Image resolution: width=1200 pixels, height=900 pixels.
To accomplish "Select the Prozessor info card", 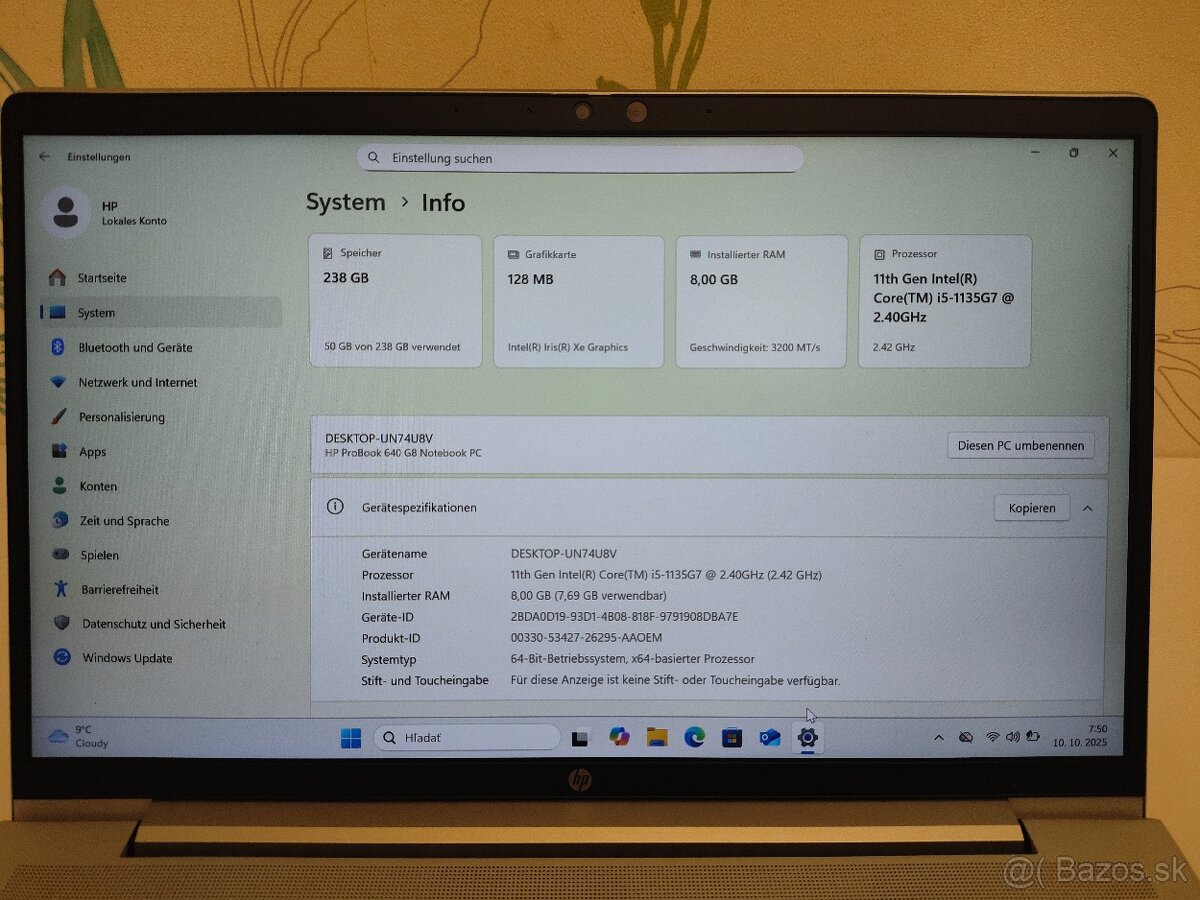I will click(944, 300).
